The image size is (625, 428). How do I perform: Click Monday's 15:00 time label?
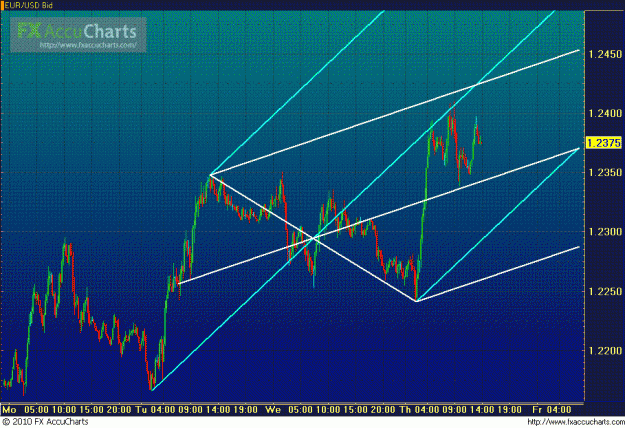[91, 410]
